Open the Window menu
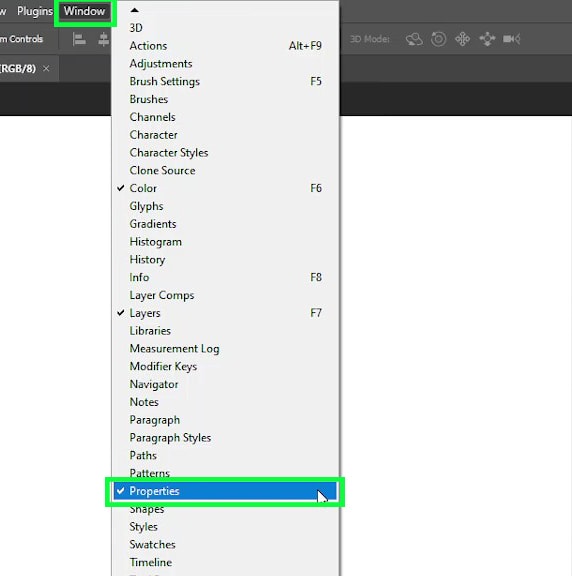The height and width of the screenshot is (576, 572). pos(84,11)
